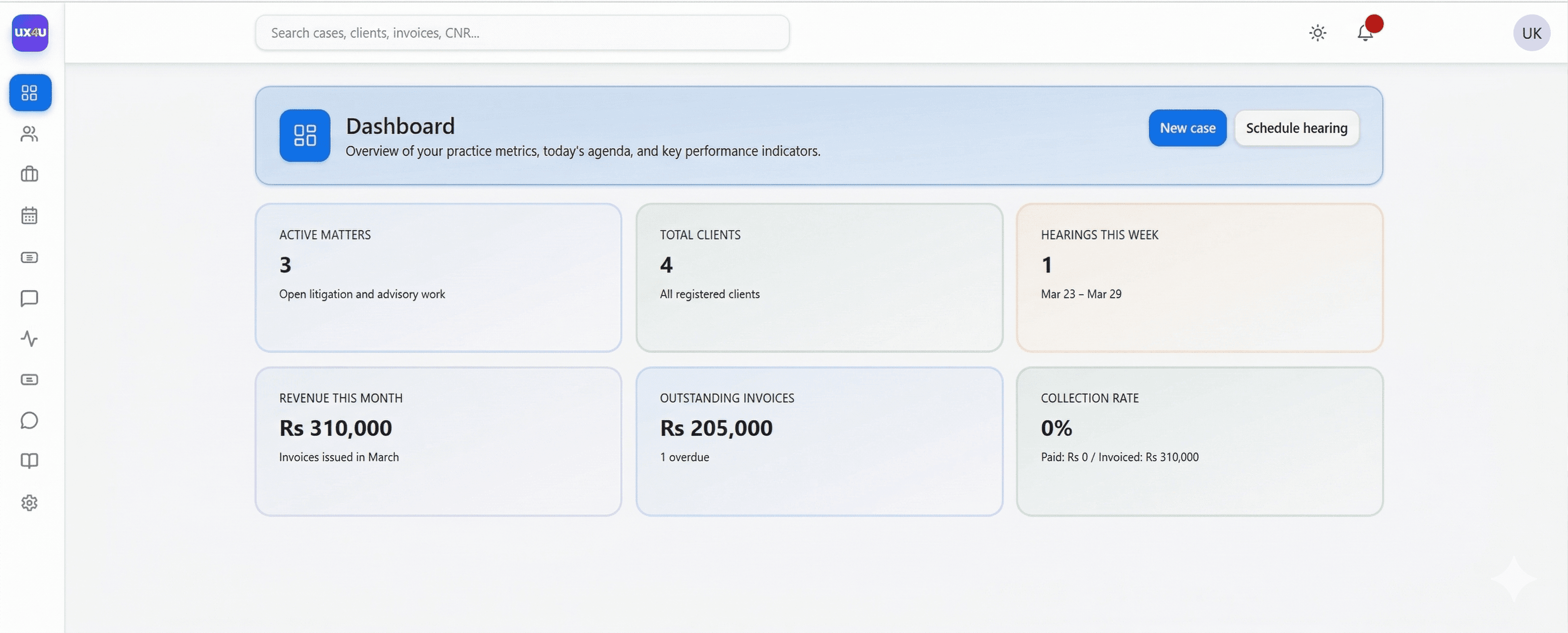The width and height of the screenshot is (1568, 633).
Task: Open notifications bell icon
Action: [1365, 33]
